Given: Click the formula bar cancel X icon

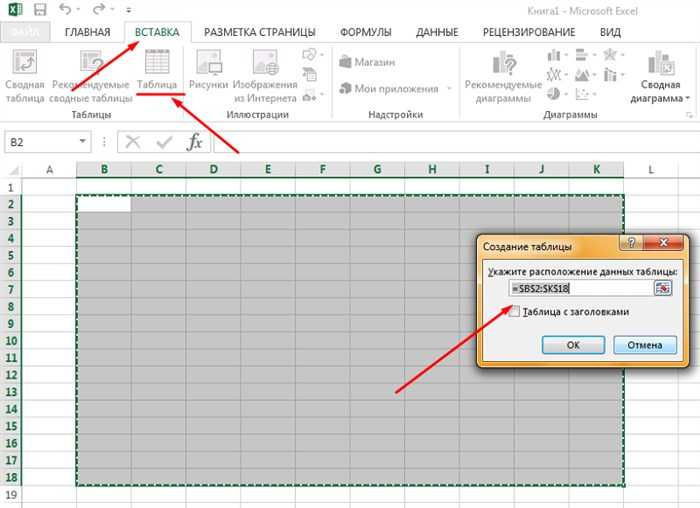Looking at the screenshot, I should click(x=133, y=142).
